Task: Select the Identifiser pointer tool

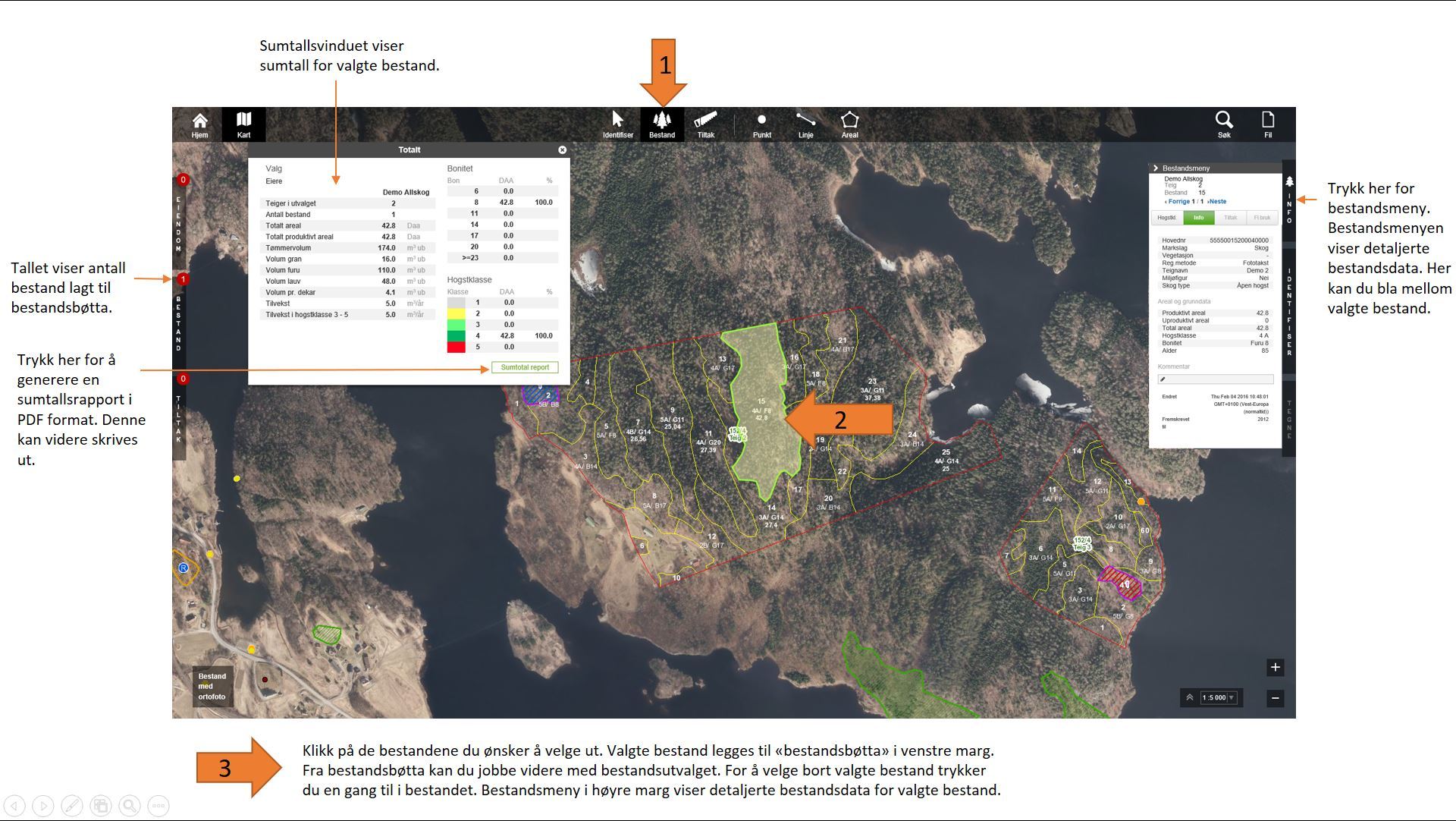Action: pos(617,124)
